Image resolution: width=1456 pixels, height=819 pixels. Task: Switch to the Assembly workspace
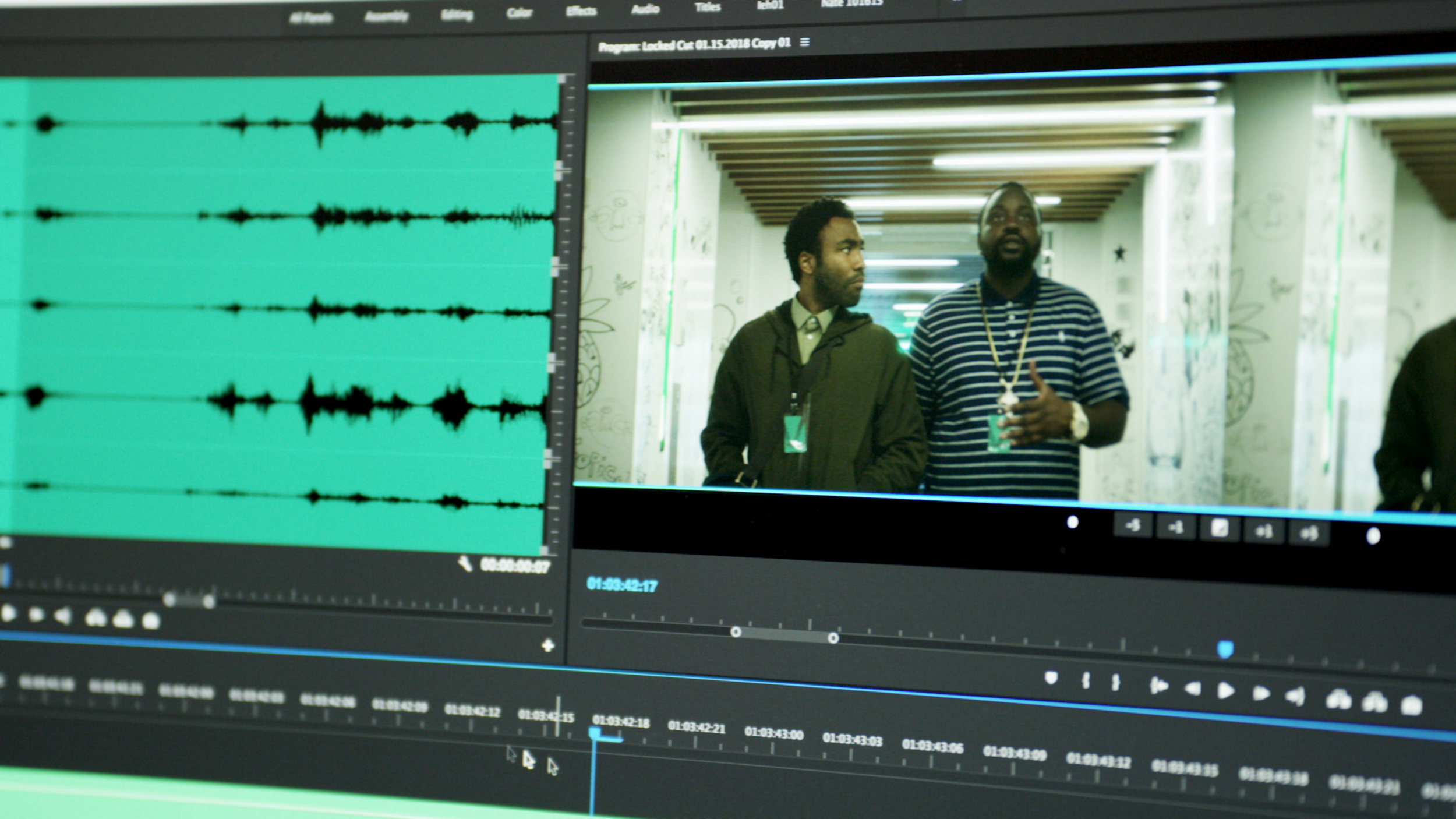point(387,16)
